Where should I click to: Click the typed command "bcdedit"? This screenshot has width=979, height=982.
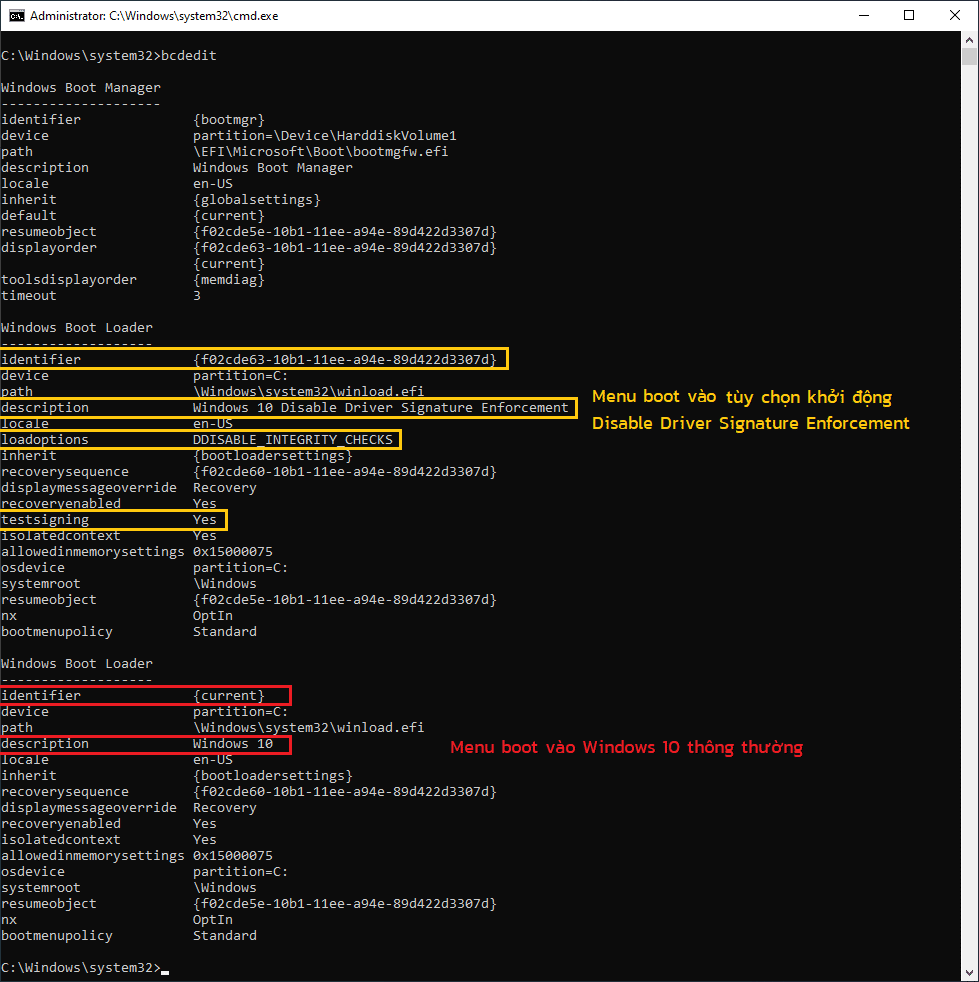click(x=189, y=56)
